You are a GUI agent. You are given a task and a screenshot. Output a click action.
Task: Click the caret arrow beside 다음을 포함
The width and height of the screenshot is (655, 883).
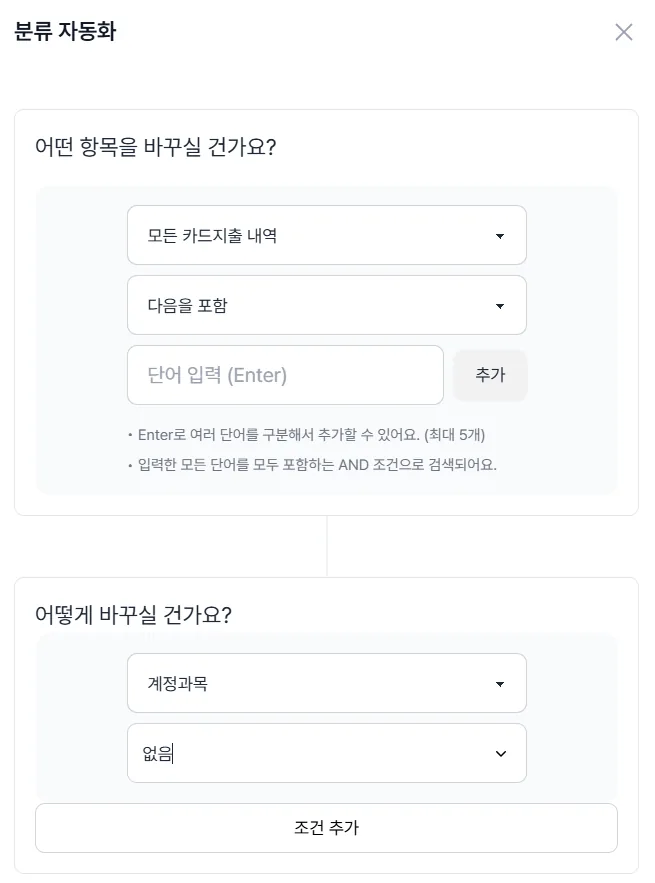500,306
